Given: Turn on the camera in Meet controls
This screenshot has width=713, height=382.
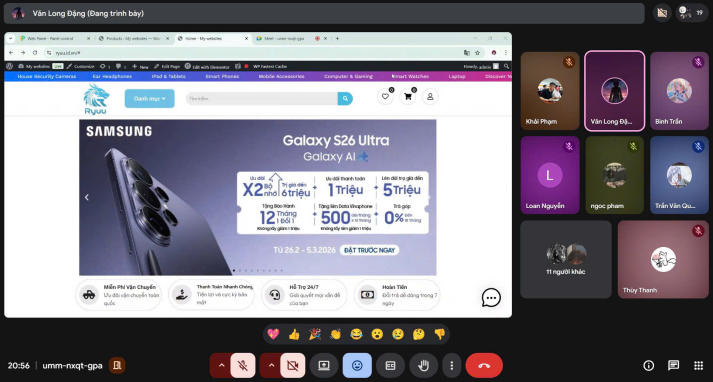Looking at the screenshot, I should 293,365.
